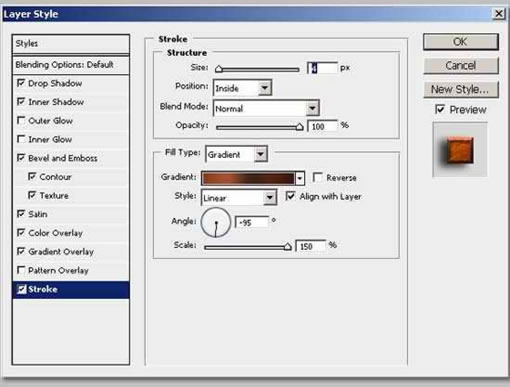
Task: Click the style preview thumbnail
Action: tap(460, 149)
